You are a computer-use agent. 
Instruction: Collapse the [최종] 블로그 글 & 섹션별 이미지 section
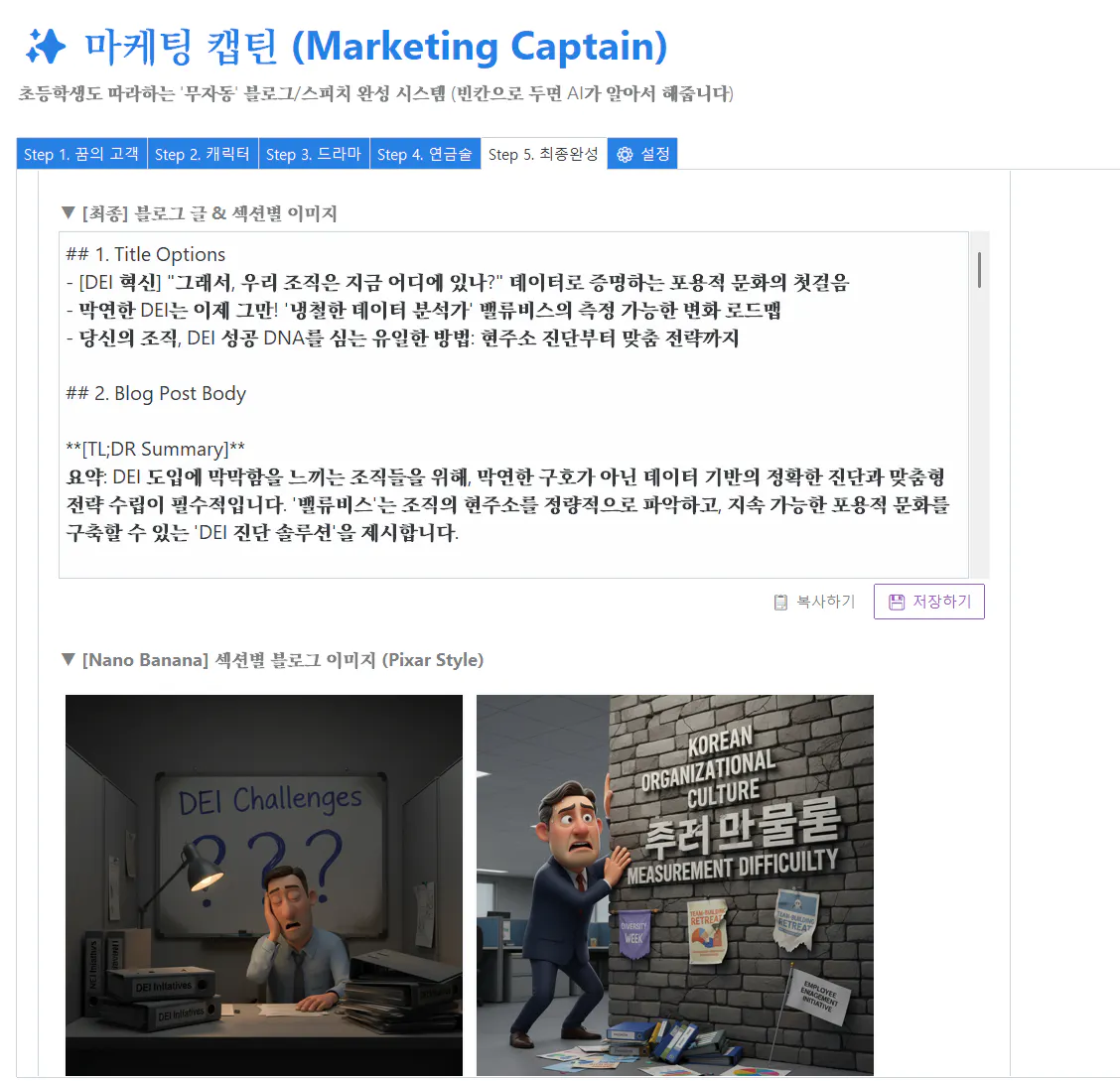pos(201,212)
